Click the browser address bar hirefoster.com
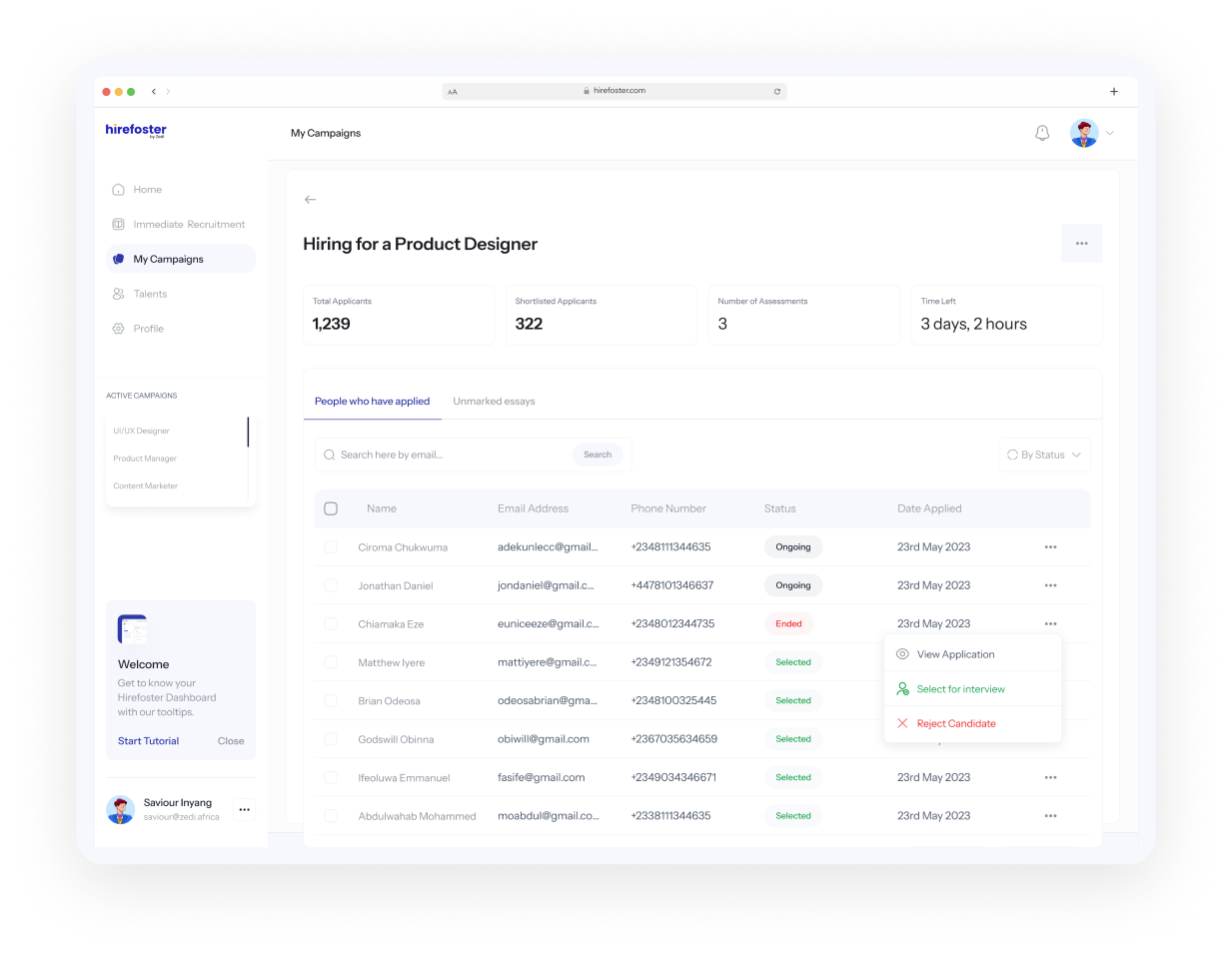The width and height of the screenshot is (1232, 957). pyautogui.click(x=615, y=91)
